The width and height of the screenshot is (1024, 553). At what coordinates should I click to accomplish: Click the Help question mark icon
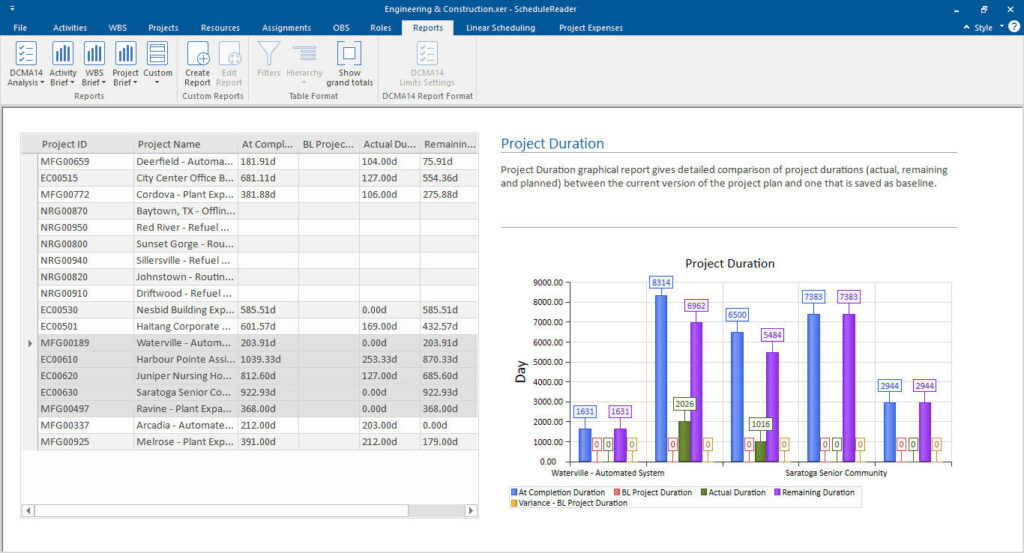pyautogui.click(x=1014, y=27)
